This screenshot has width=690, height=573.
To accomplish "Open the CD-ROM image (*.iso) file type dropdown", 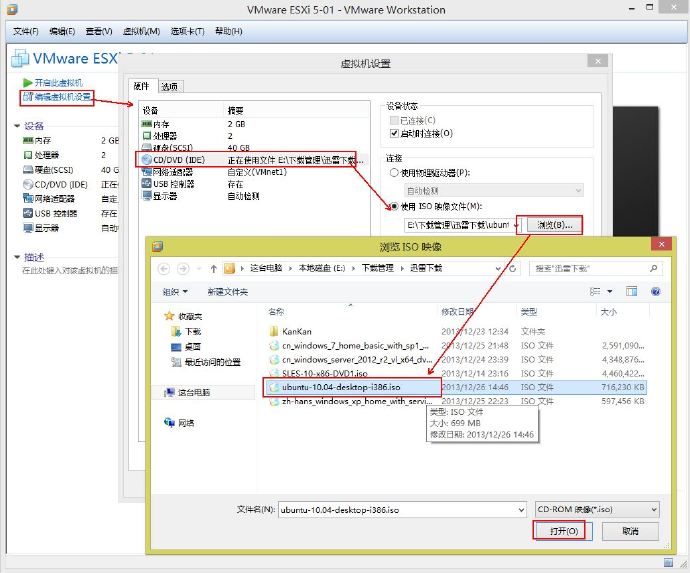I will point(597,509).
